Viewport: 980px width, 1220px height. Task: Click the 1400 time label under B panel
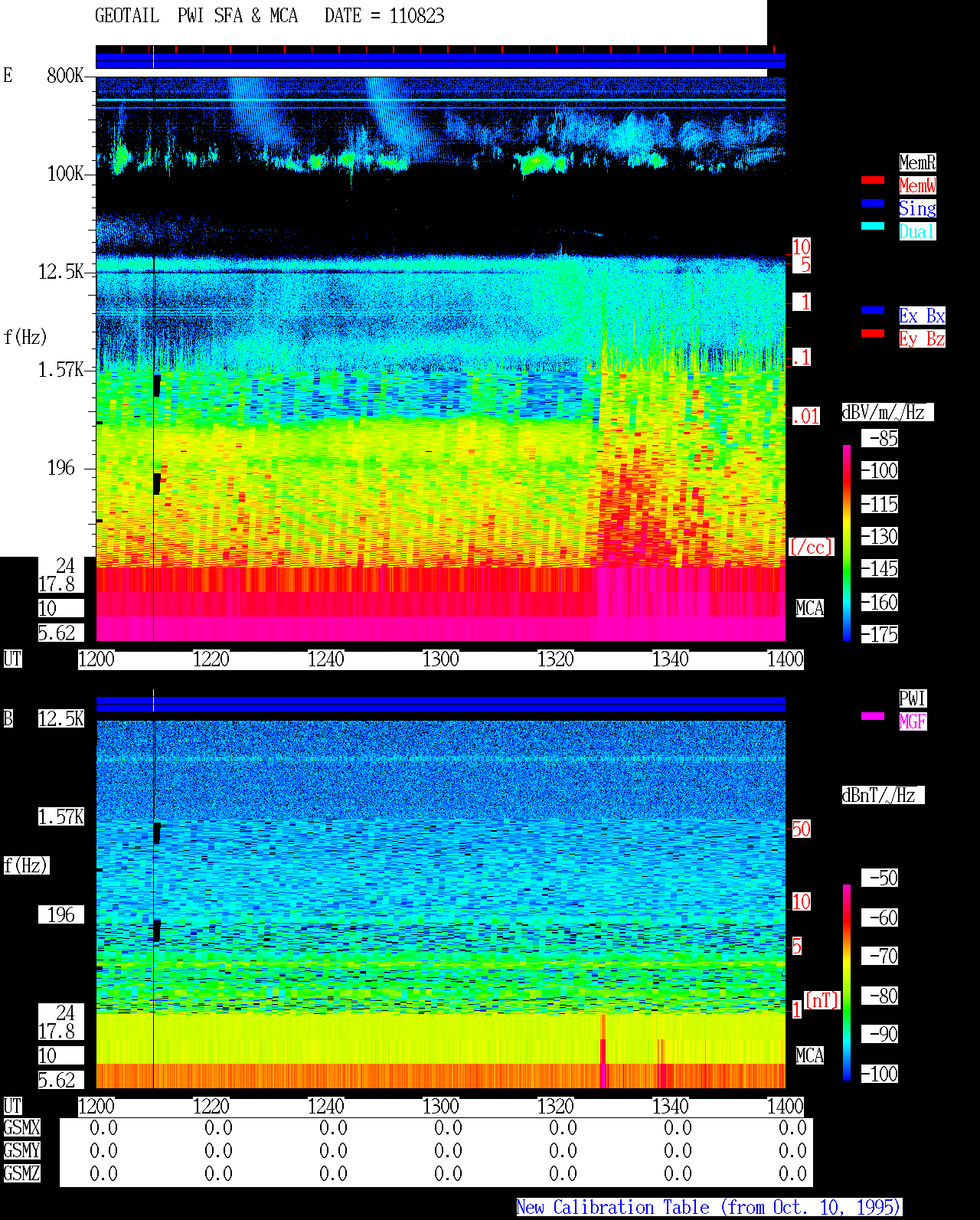pyautogui.click(x=786, y=1107)
